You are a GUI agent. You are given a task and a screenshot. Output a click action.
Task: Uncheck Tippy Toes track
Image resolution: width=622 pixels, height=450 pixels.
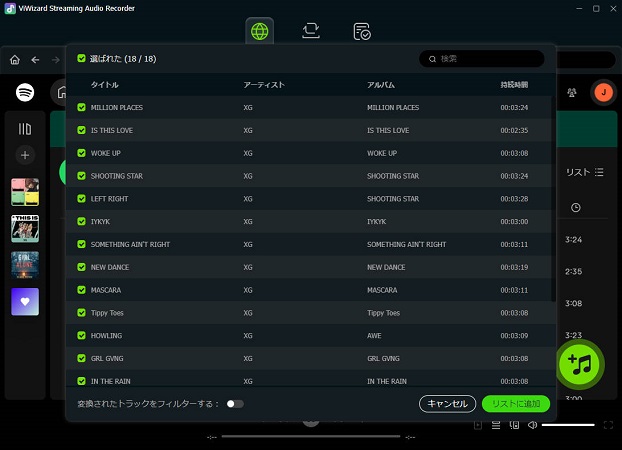point(81,313)
